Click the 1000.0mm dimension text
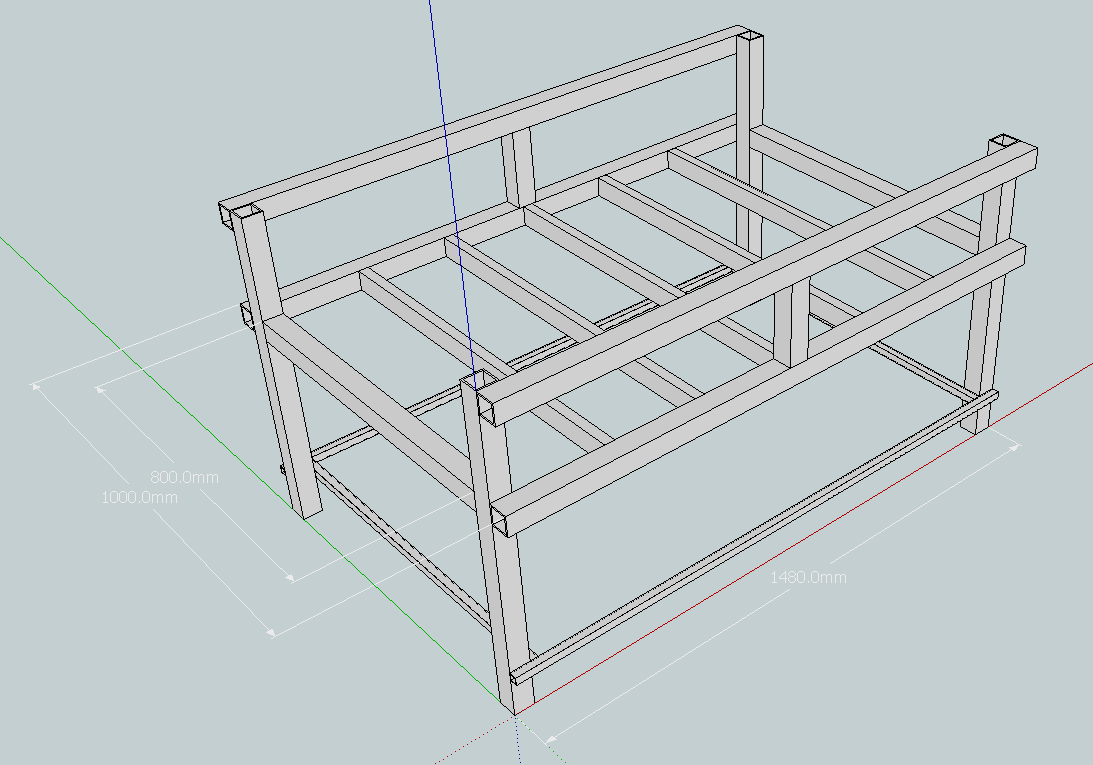The image size is (1093, 765). 140,497
